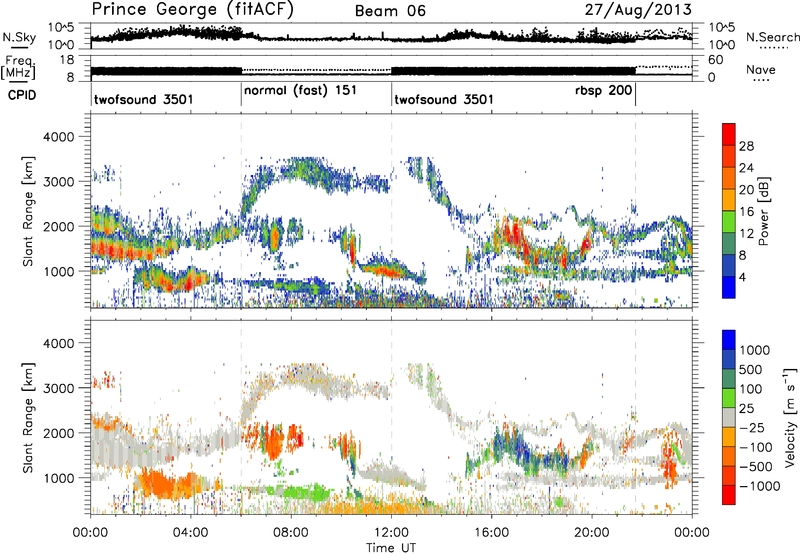This screenshot has height=554, width=800.
Task: Select 'twofsound 3501' starting at 00:00
Action: [x=143, y=99]
